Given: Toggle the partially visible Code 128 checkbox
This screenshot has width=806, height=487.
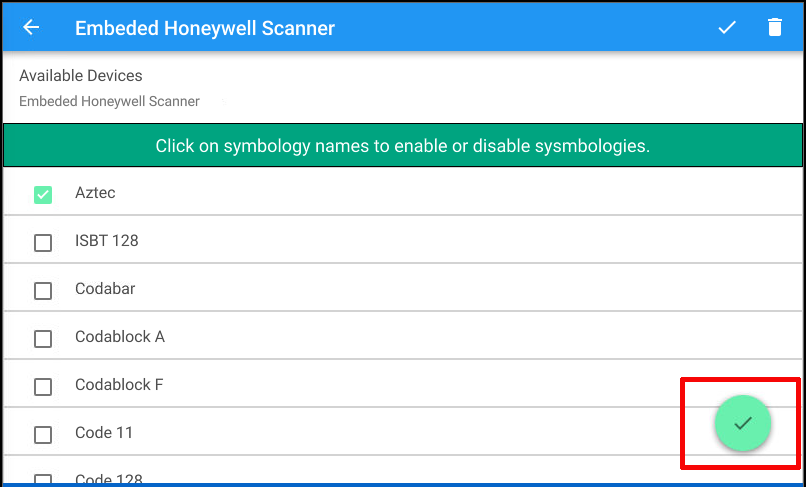Looking at the screenshot, I should coord(43,479).
